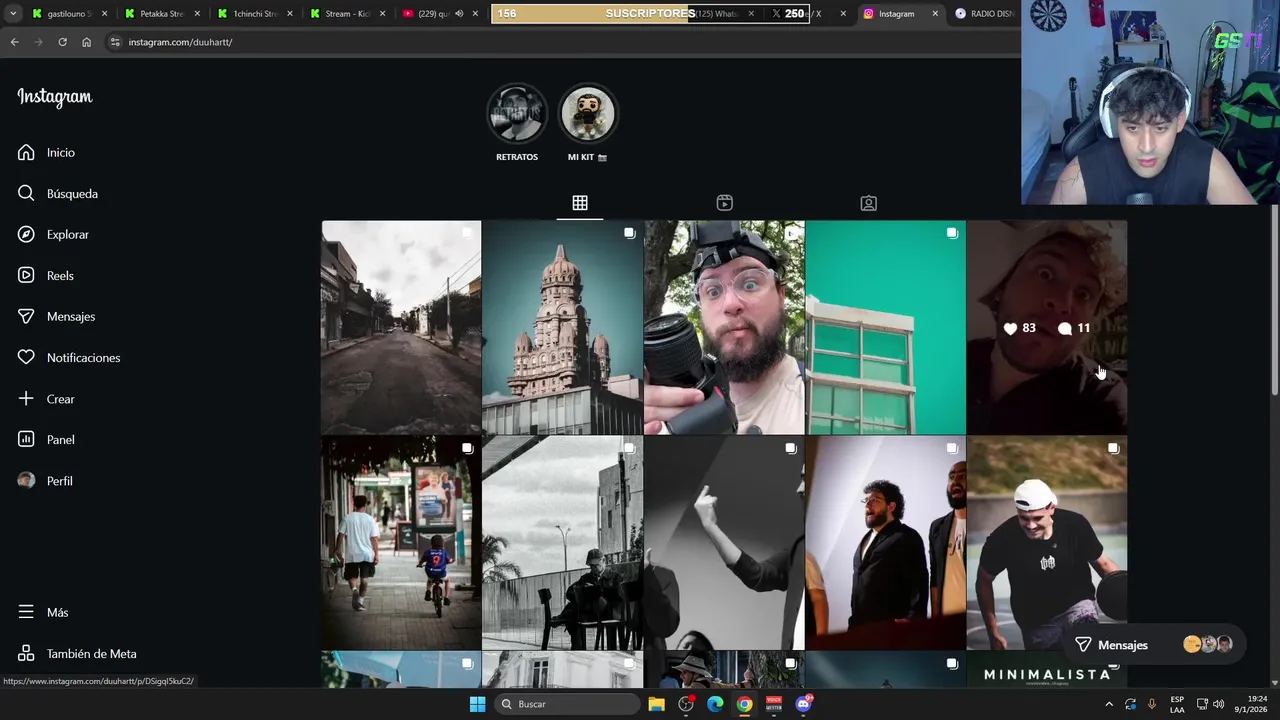This screenshot has height=720, width=1280.
Task: Open Panel in the sidebar
Action: click(46, 439)
